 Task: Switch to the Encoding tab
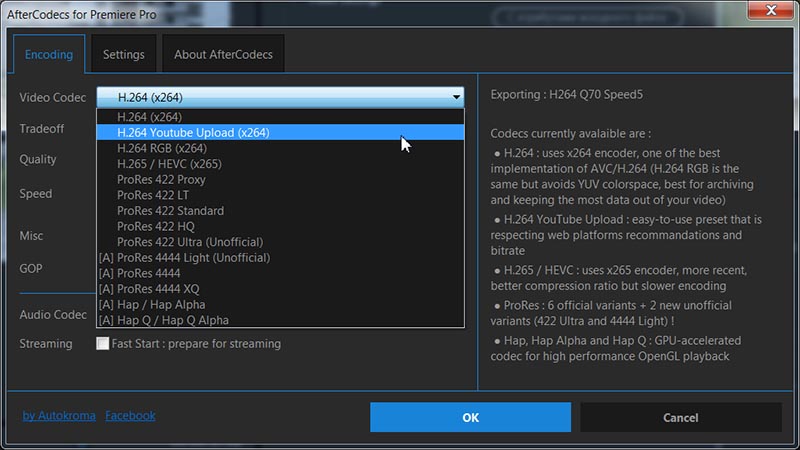[x=49, y=54]
